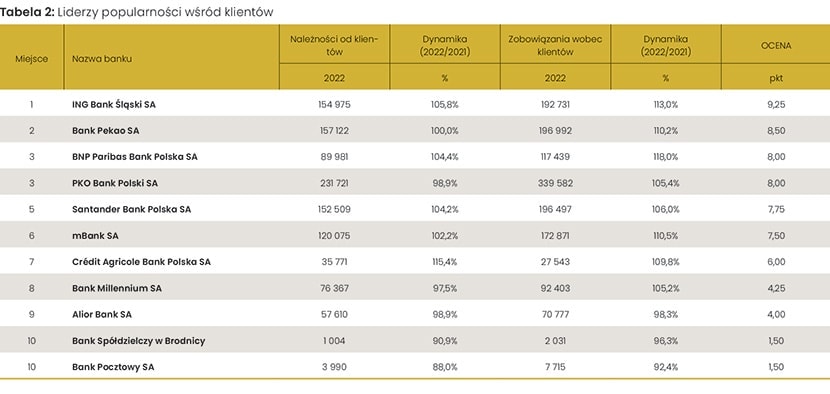Click Santander Bank Polska SA name
The height and width of the screenshot is (394, 830).
131,210
